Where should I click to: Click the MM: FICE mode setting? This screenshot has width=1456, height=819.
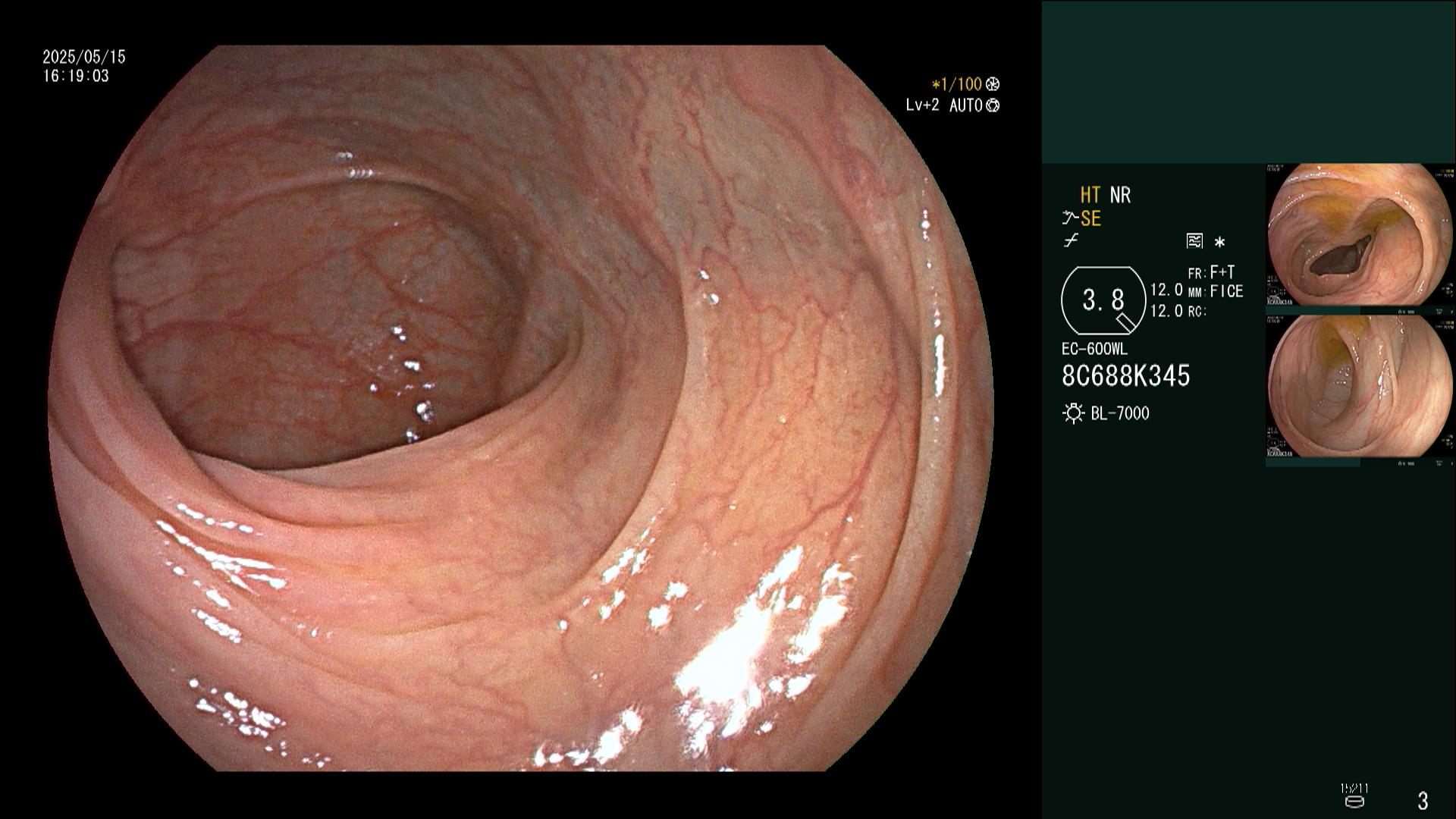[x=1216, y=291]
